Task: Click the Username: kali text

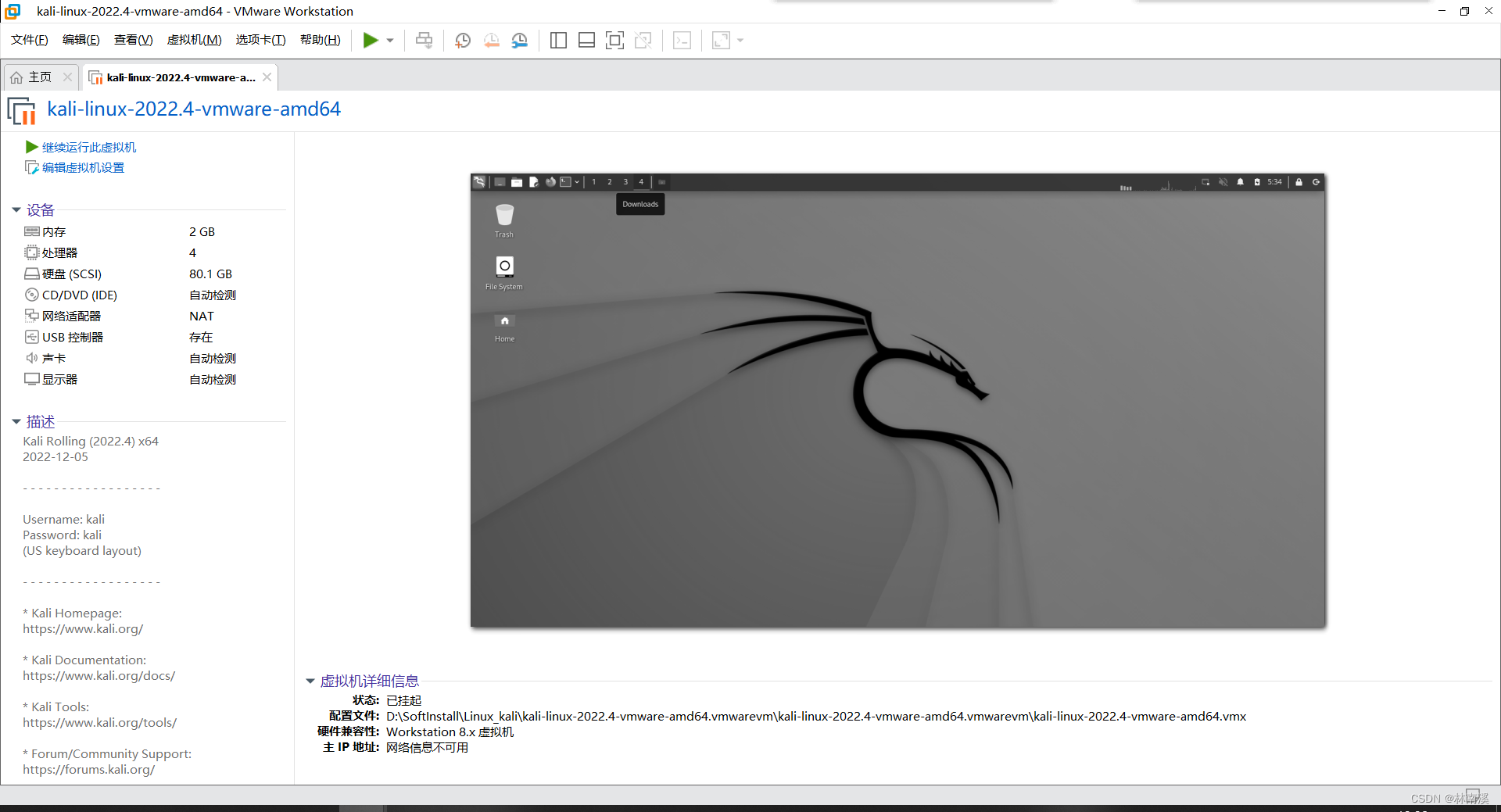Action: (63, 519)
